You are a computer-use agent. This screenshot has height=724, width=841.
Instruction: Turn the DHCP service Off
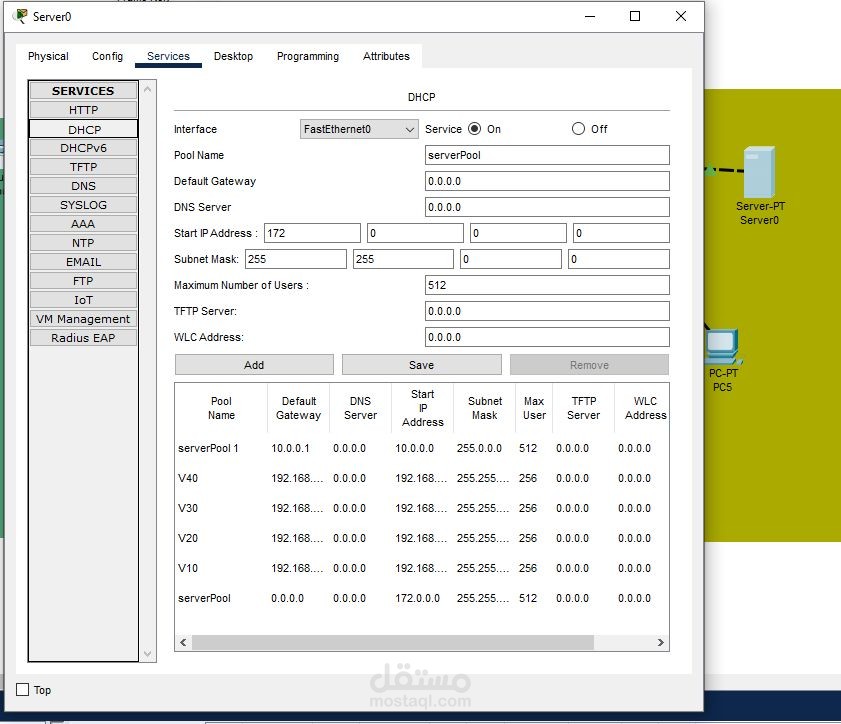(578, 129)
